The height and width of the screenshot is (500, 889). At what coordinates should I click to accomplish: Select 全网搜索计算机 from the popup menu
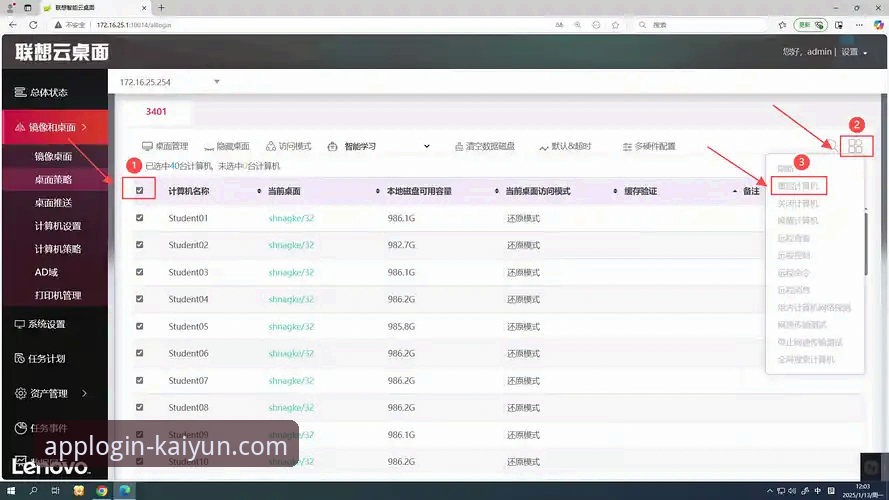[x=806, y=359]
